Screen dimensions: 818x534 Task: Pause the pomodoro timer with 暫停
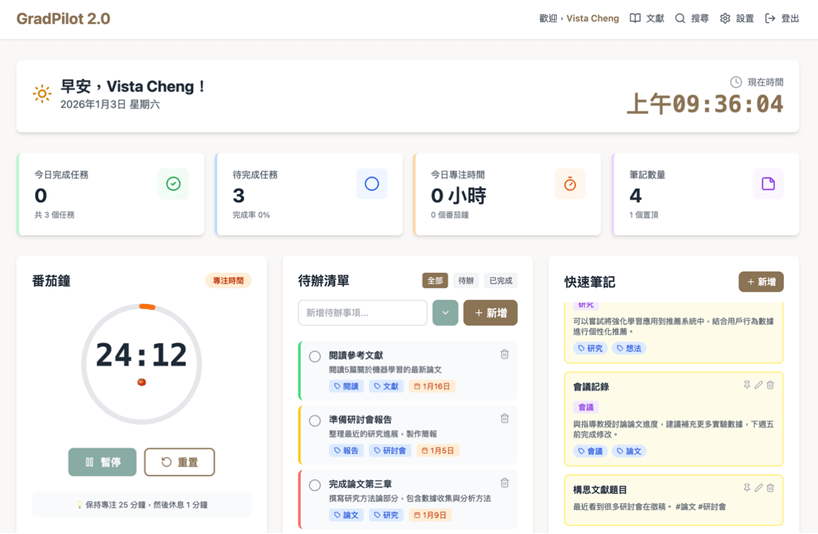(x=102, y=462)
